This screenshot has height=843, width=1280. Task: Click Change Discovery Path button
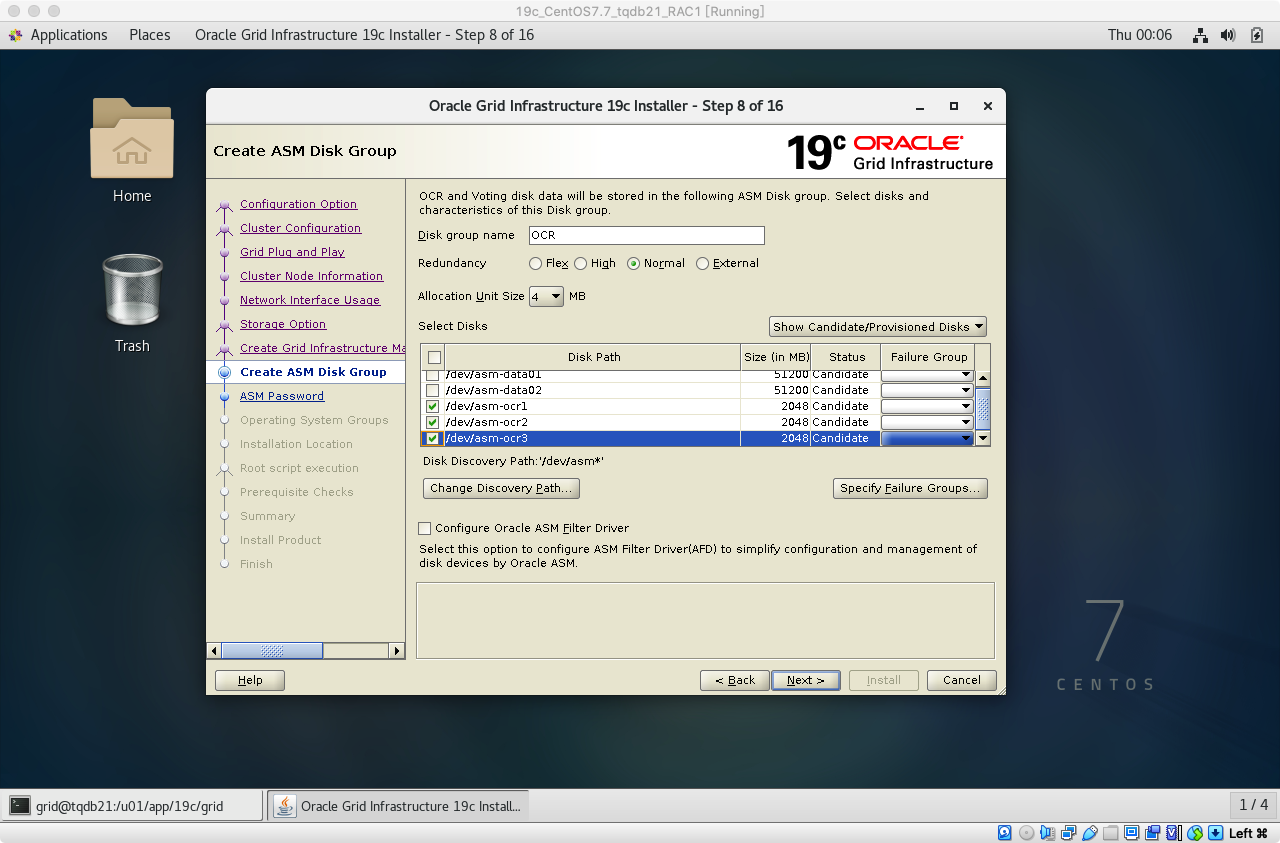coord(502,488)
